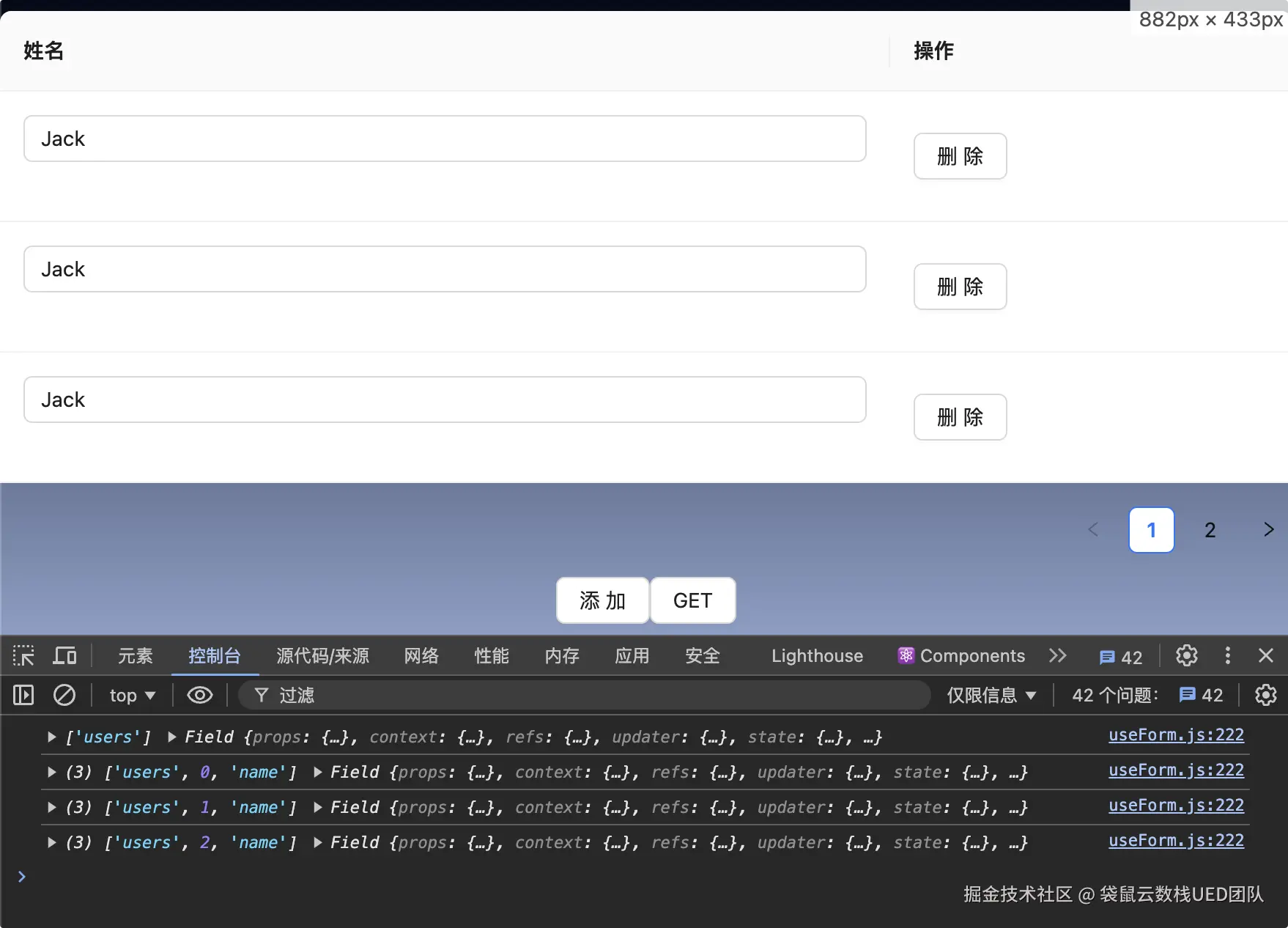Delete the first Jack row
1288x928 pixels.
point(960,156)
